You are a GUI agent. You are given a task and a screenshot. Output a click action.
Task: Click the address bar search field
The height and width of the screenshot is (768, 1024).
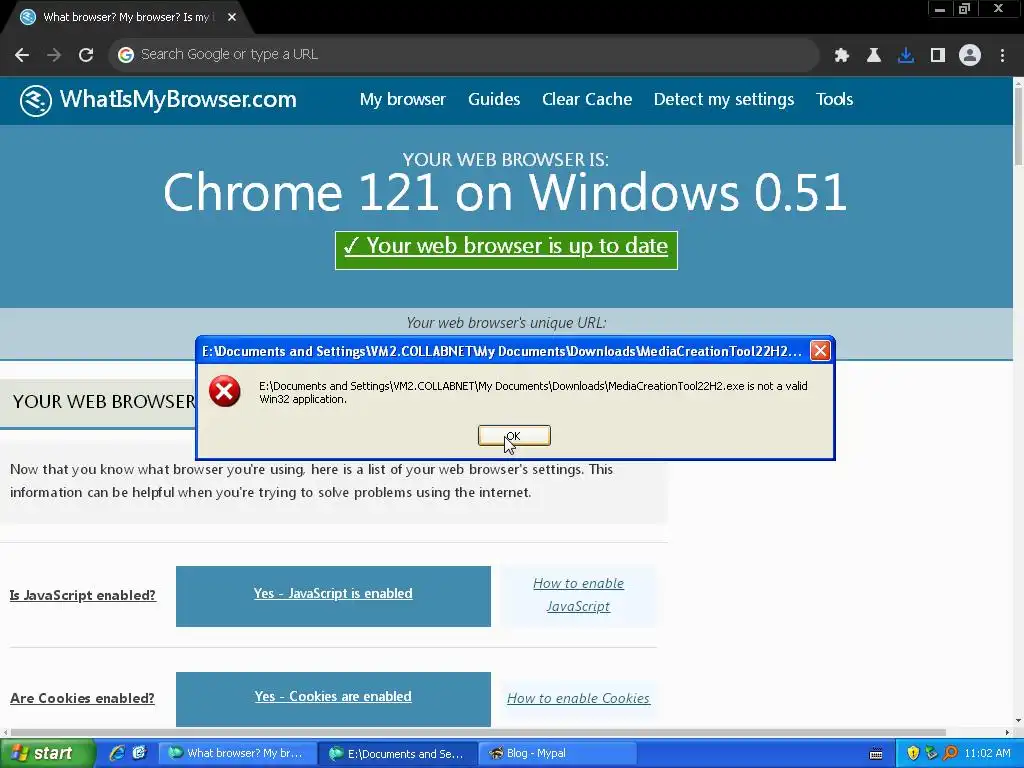464,55
